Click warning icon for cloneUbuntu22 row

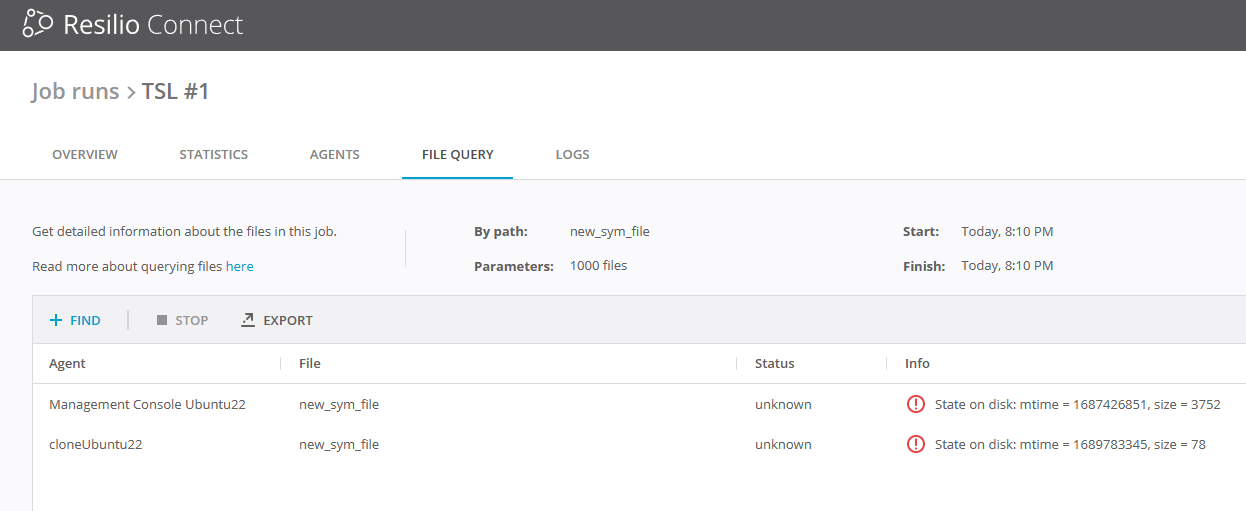[915, 445]
